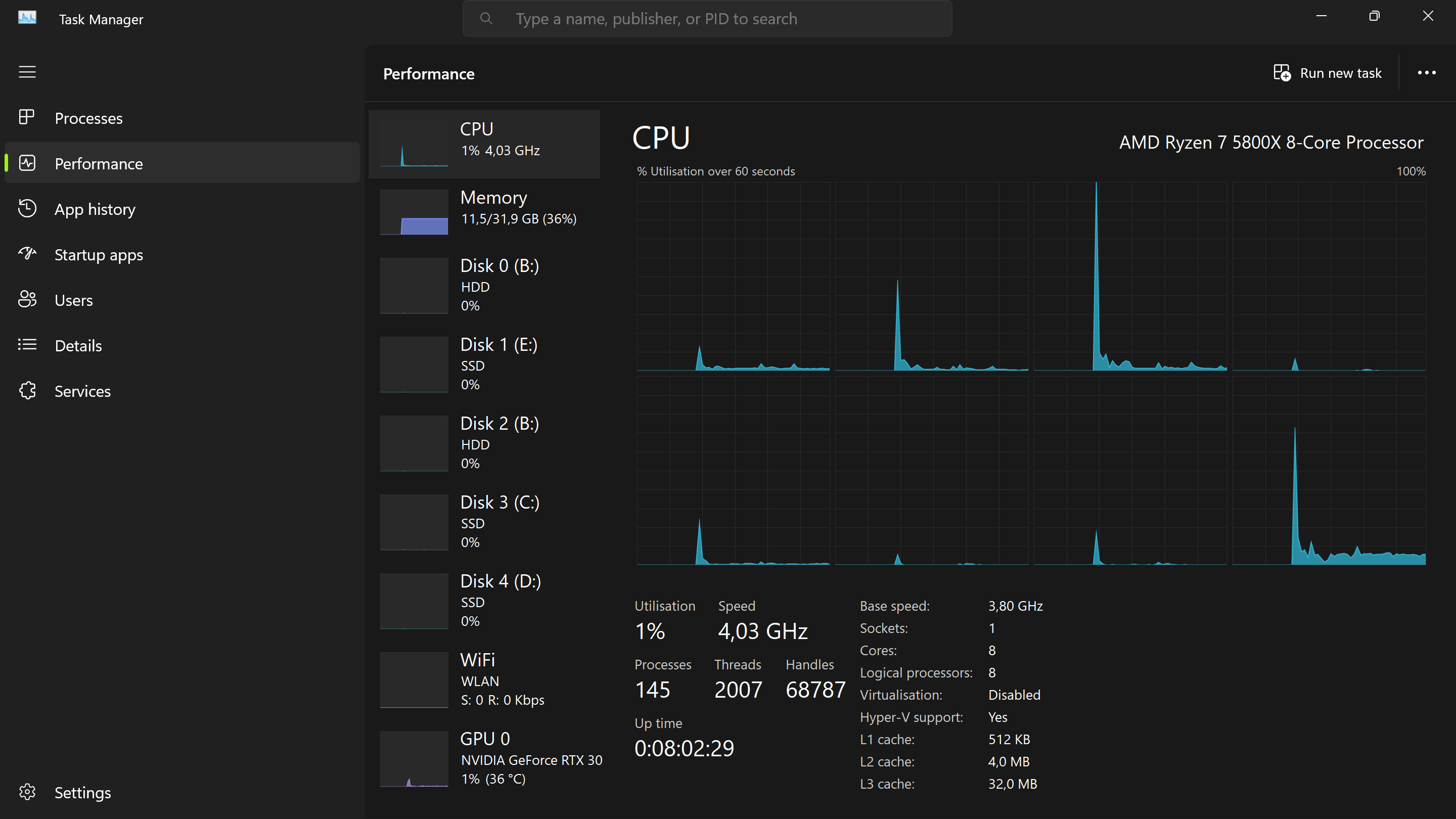Click Run new task button
The image size is (1456, 819).
[1340, 73]
